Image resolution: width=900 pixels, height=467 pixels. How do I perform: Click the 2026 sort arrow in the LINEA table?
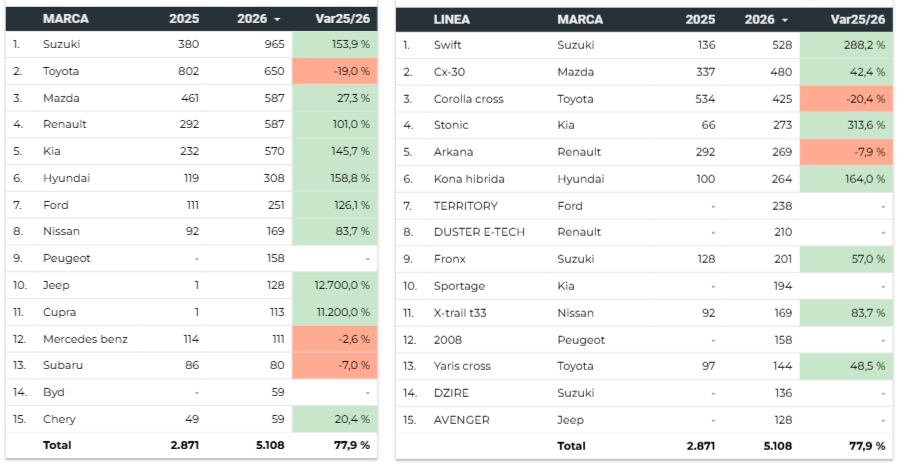coord(785,20)
